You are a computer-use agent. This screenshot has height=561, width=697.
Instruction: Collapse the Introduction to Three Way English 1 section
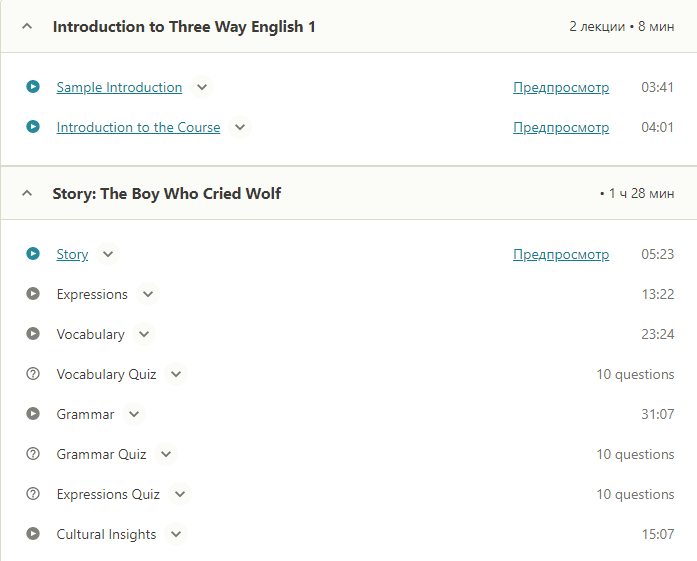(x=27, y=27)
